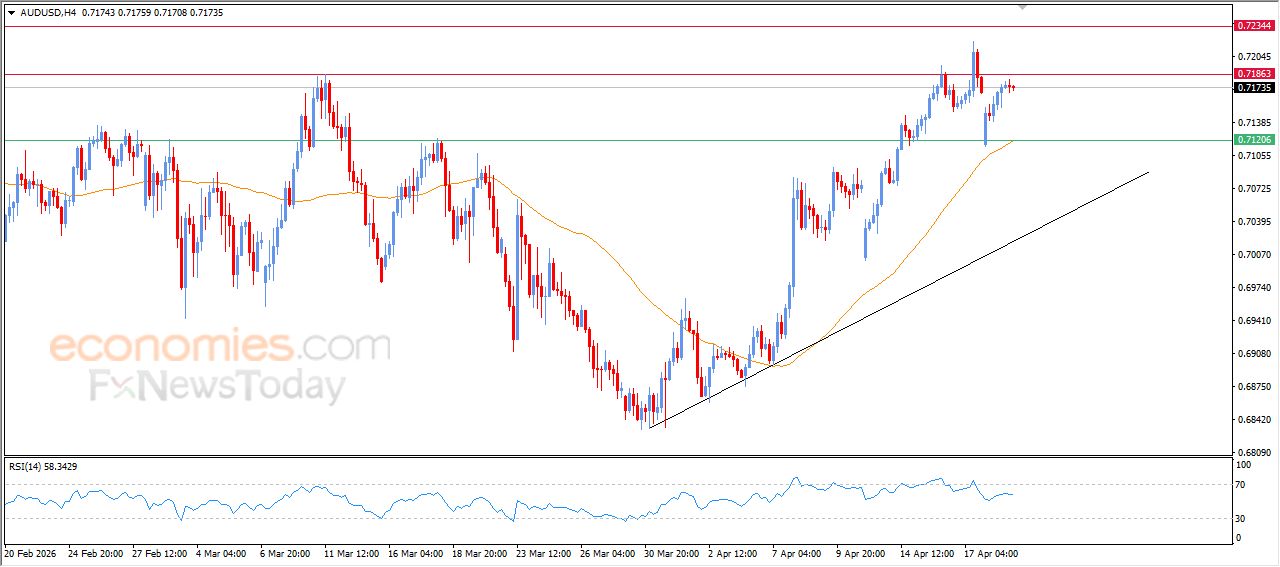Select the red 0.72344 price label
Screen dimensions: 1280x567
point(1253,25)
